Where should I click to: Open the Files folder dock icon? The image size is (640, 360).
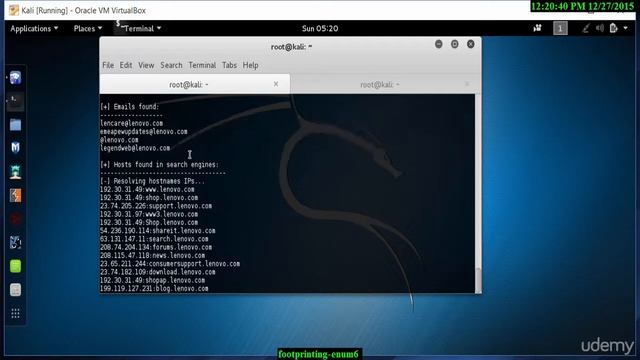pos(16,124)
